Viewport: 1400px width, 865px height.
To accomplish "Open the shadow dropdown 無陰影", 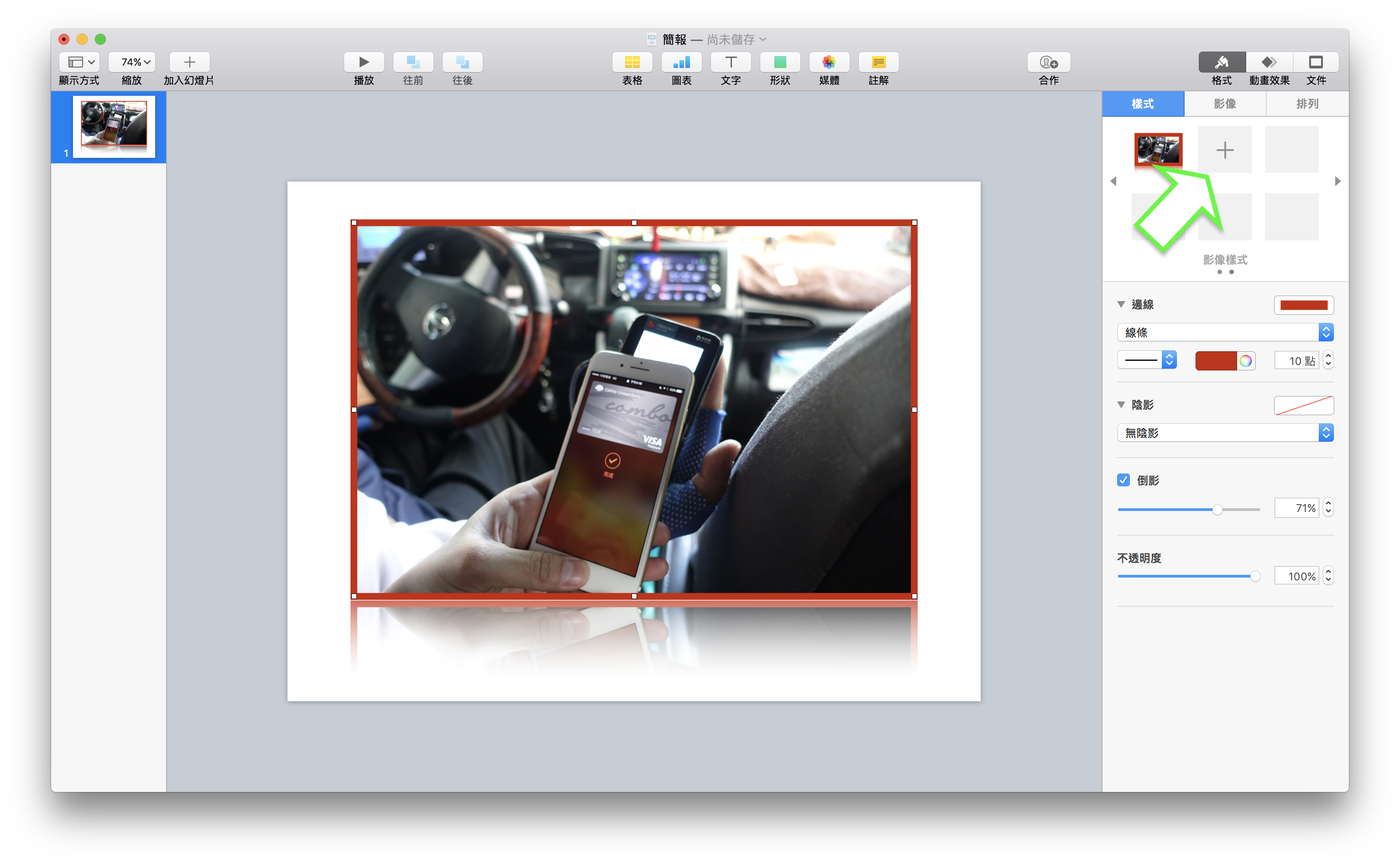I will coord(1226,432).
